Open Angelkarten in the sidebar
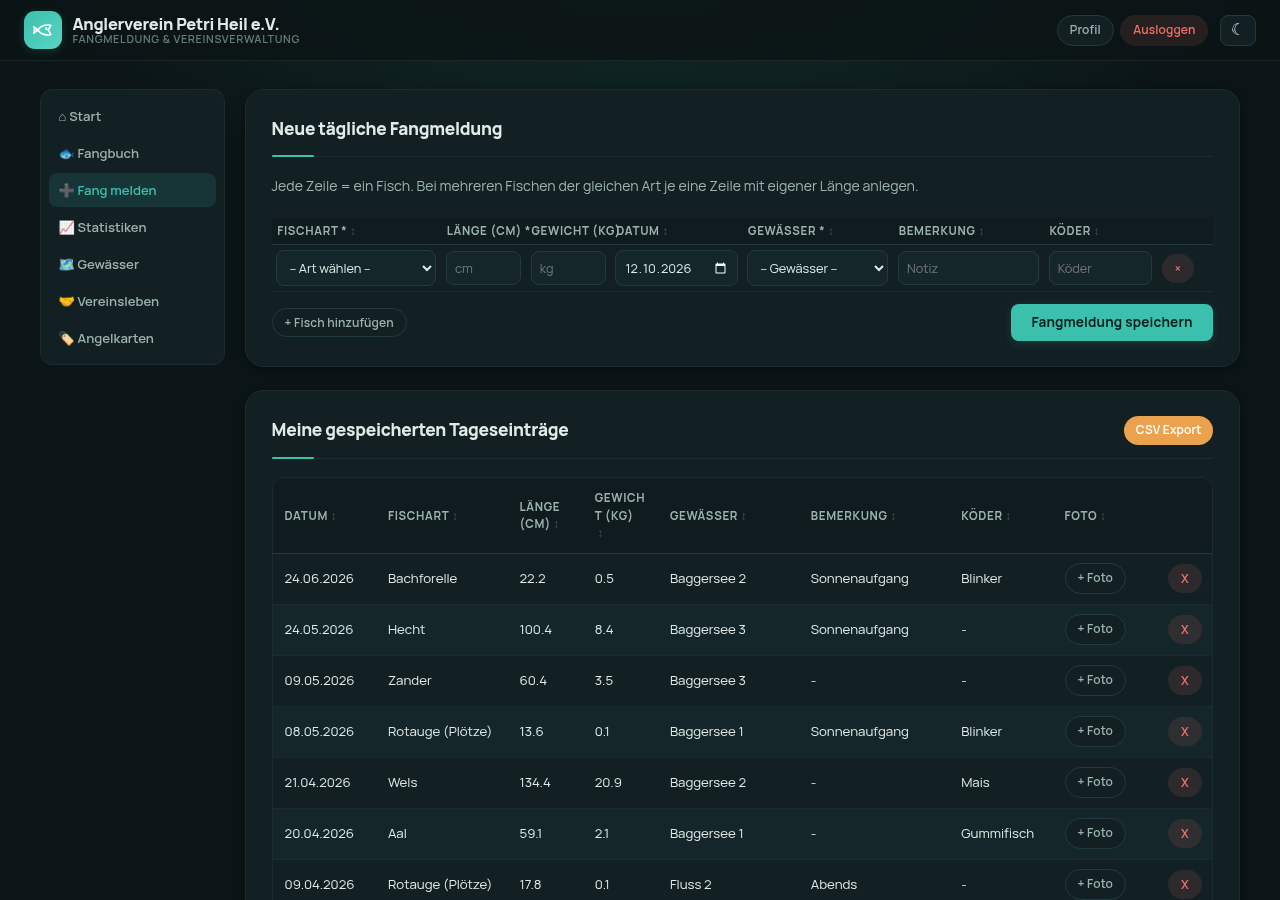The width and height of the screenshot is (1280, 900). pos(132,338)
